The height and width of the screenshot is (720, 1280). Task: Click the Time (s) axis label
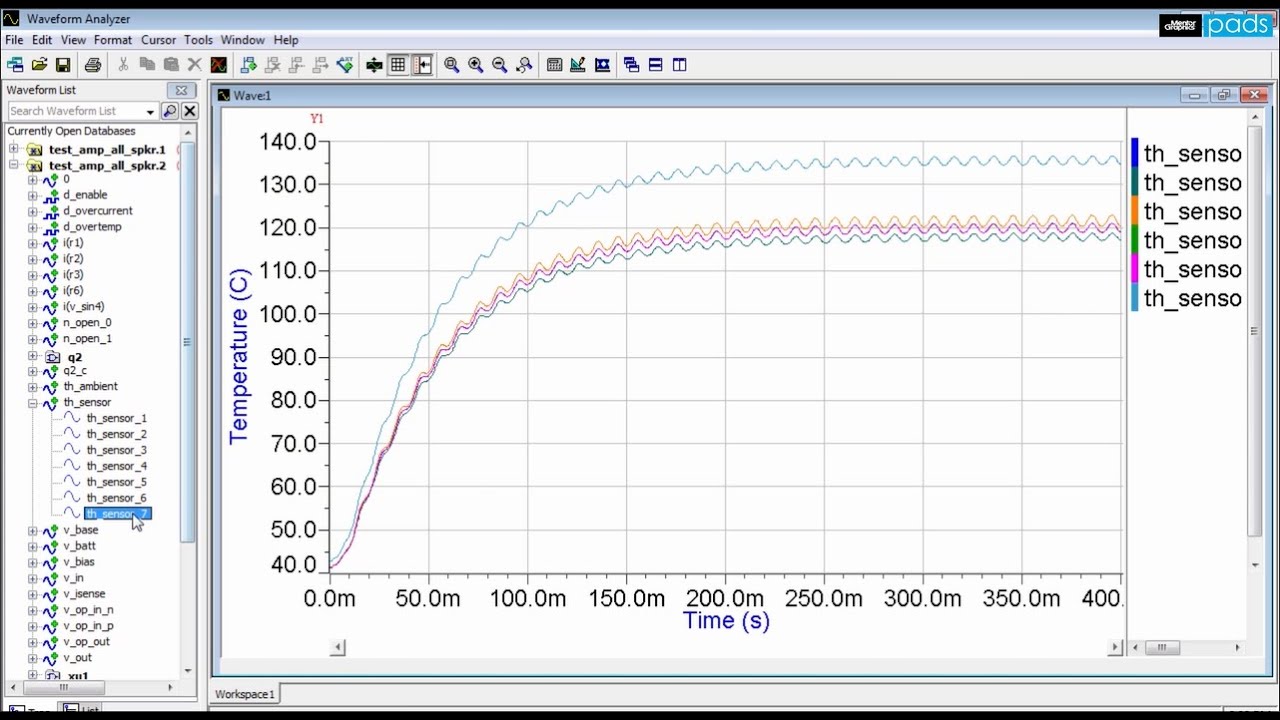tap(727, 621)
